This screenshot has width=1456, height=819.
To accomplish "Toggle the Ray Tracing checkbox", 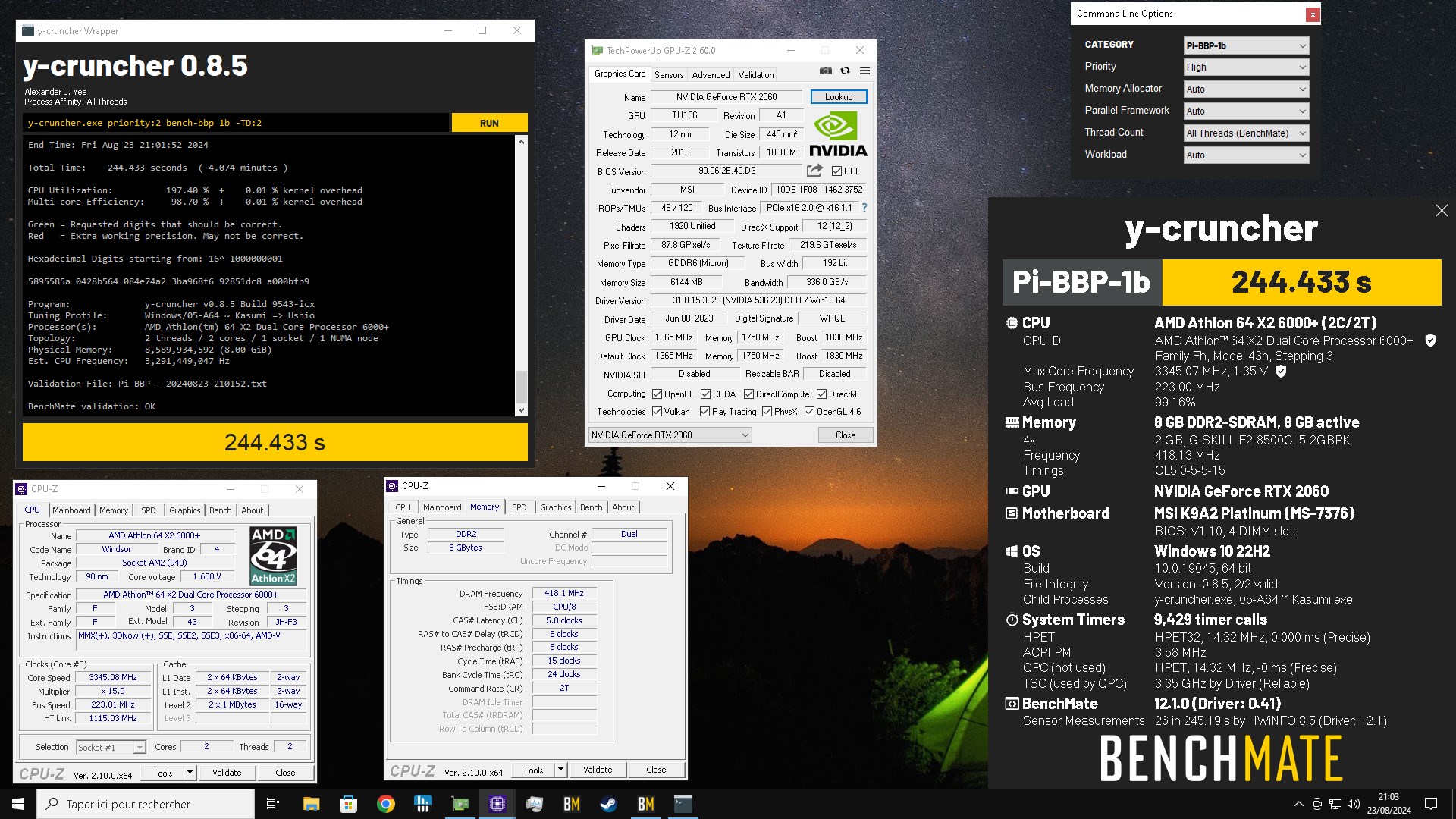I will [704, 412].
